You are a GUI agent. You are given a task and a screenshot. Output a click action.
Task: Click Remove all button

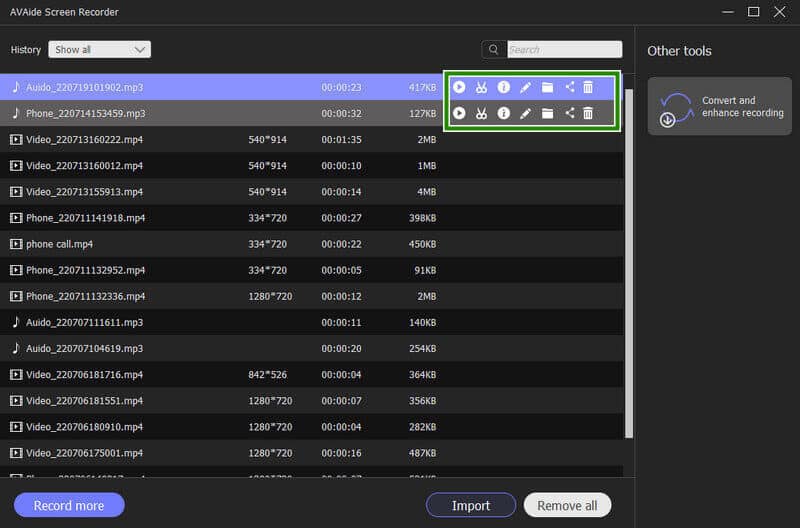point(567,505)
